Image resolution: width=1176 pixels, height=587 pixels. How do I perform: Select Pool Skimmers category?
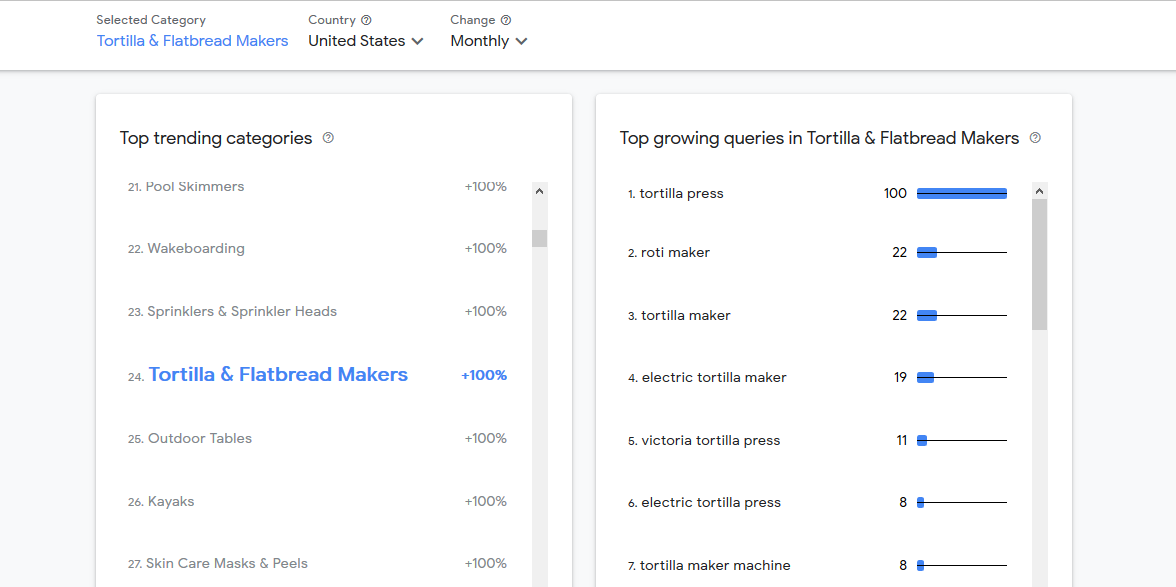coord(195,187)
